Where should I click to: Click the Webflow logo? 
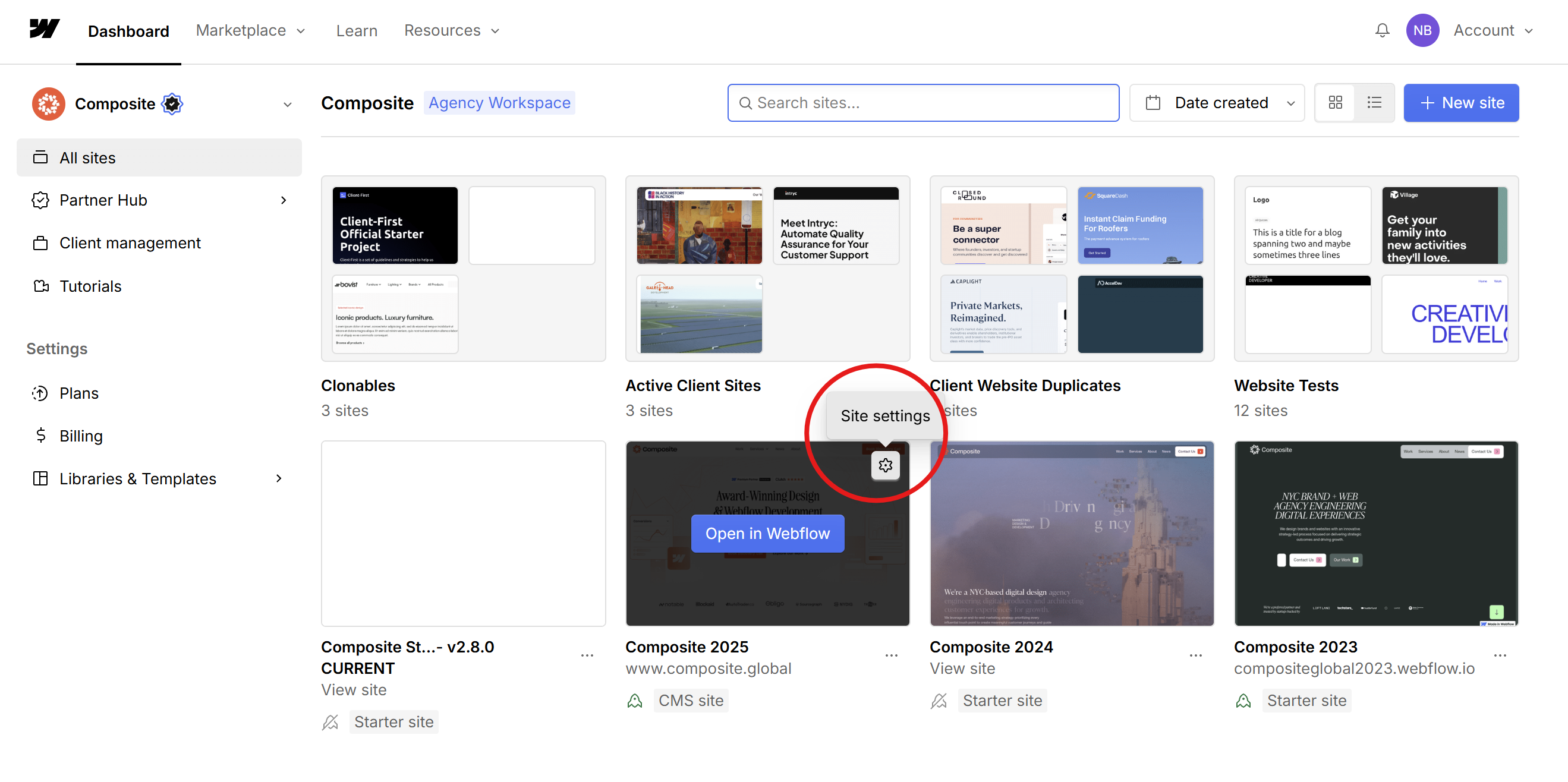point(44,28)
